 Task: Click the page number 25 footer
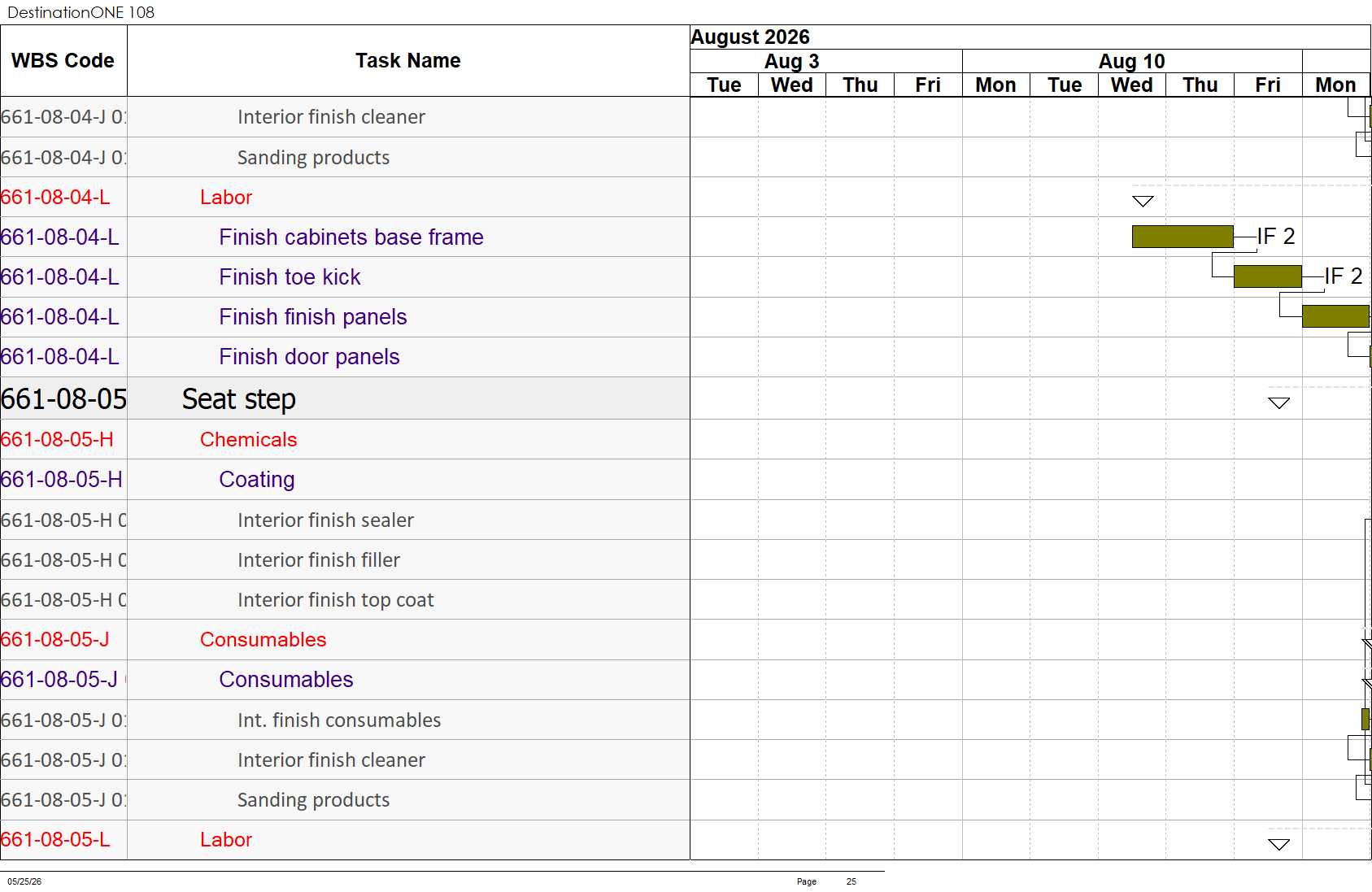tap(851, 881)
